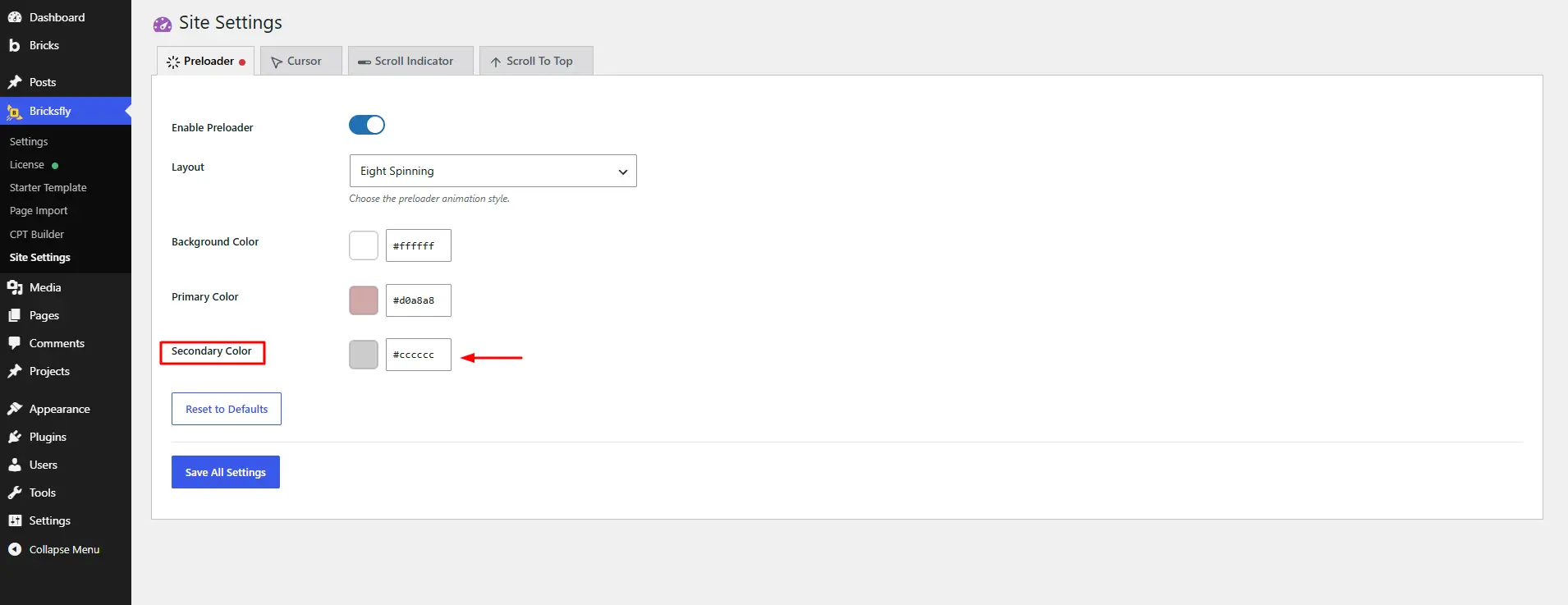Click the Appearance paintbrush icon

coord(15,409)
